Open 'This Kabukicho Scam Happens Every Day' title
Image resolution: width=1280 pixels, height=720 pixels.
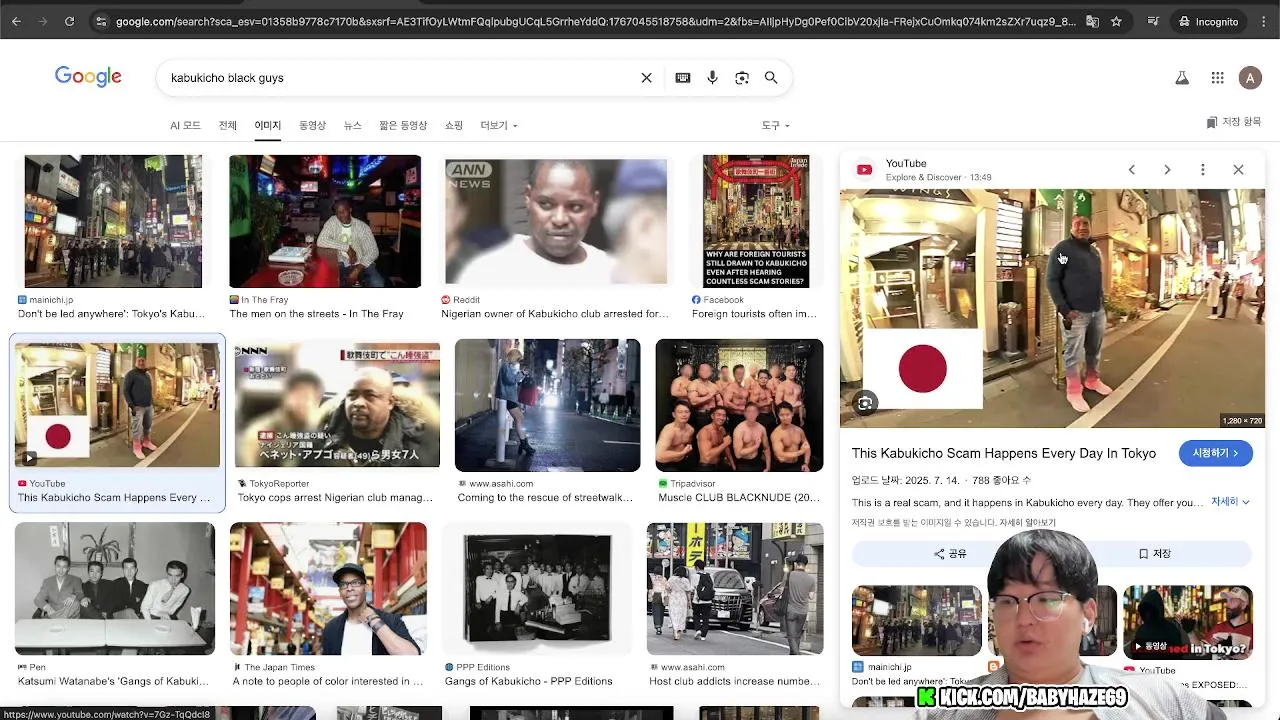[x=1004, y=453]
